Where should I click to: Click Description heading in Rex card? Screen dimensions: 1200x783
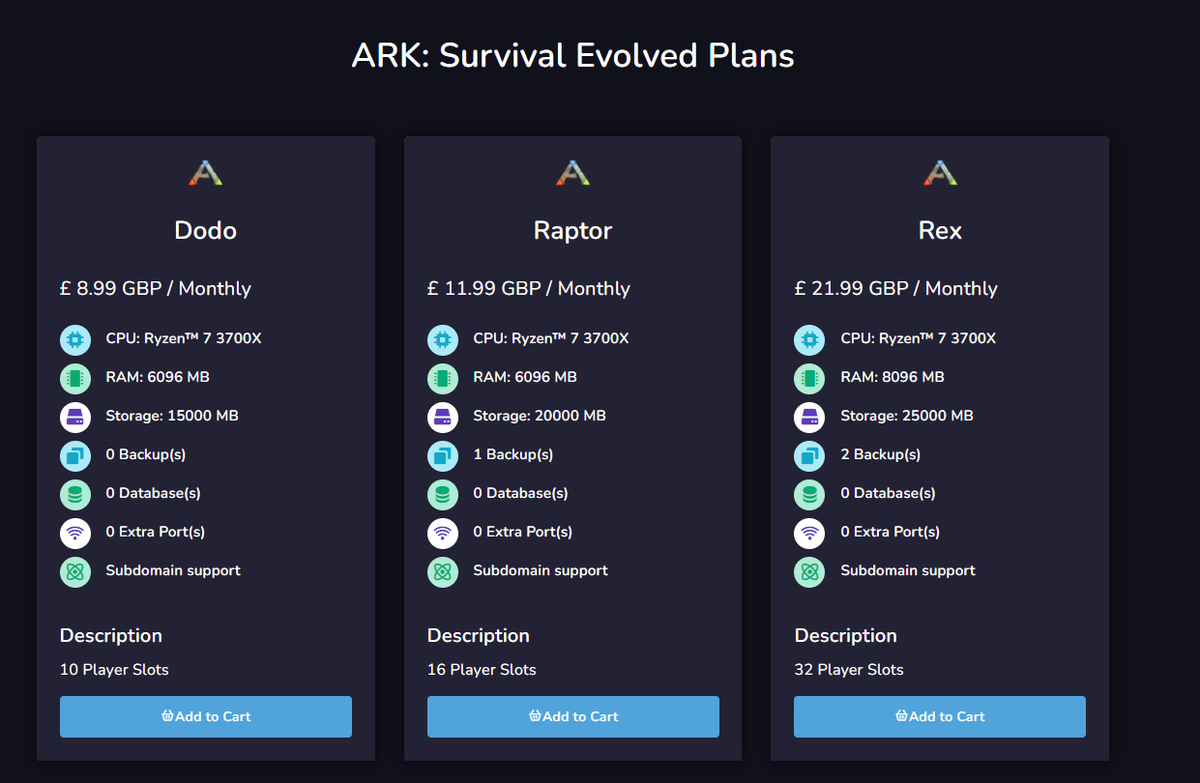point(846,636)
